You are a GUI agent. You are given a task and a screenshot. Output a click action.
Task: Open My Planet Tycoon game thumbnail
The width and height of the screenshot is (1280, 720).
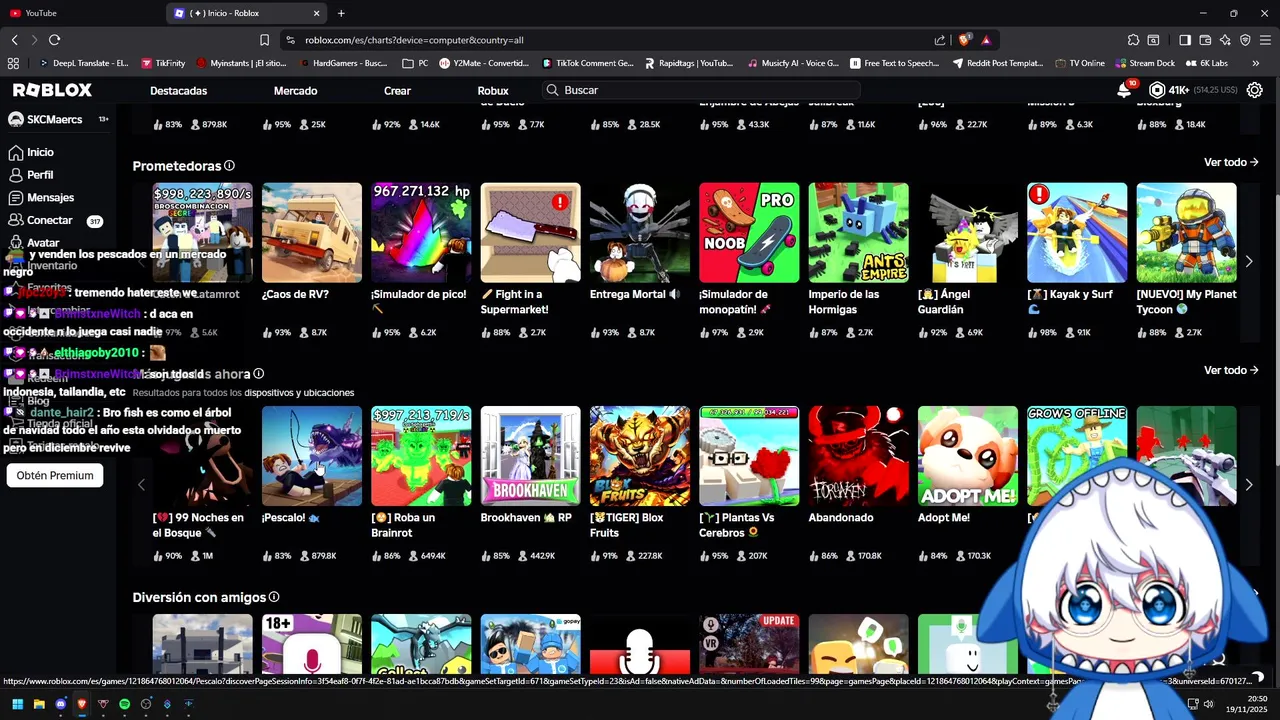pos(1186,232)
